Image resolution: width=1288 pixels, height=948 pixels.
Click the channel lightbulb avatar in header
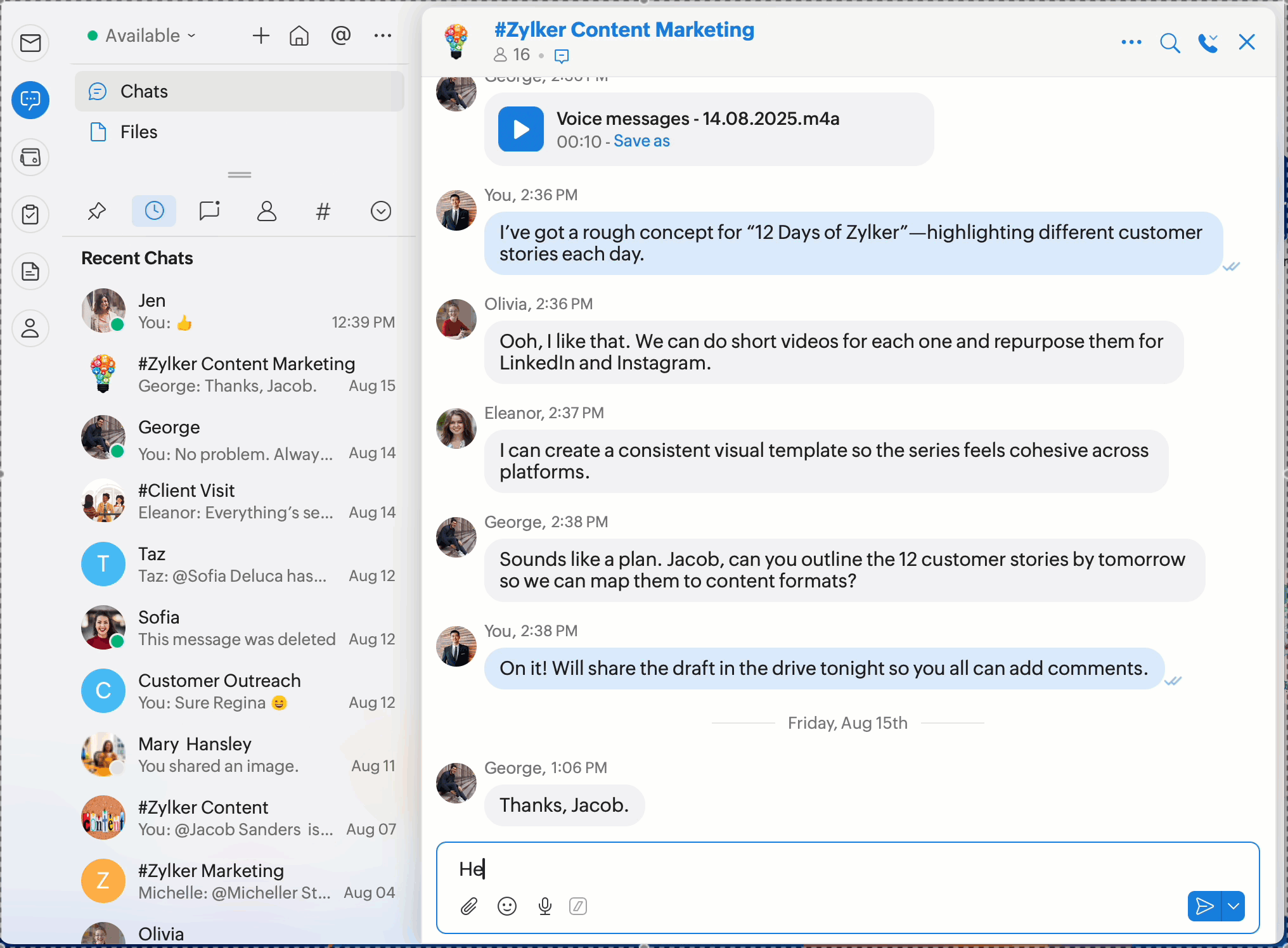pos(456,42)
